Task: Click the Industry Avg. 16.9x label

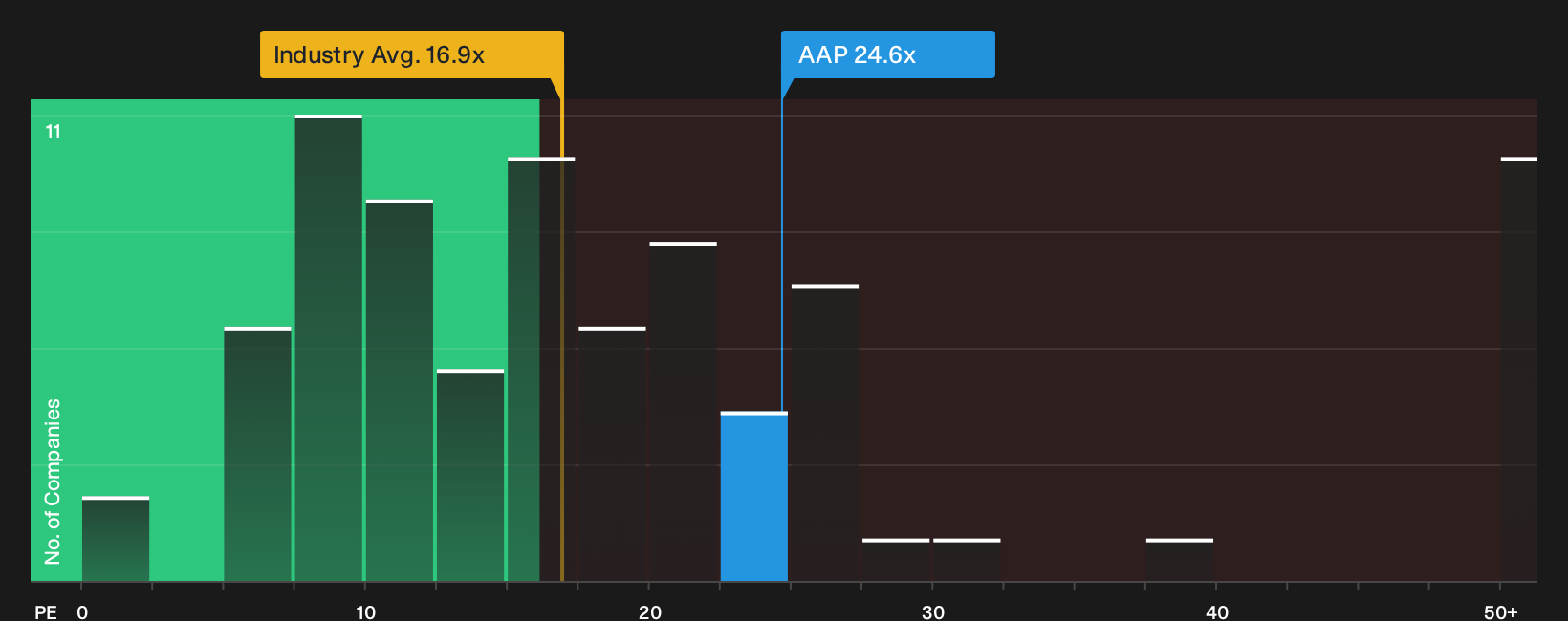Action: point(412,54)
